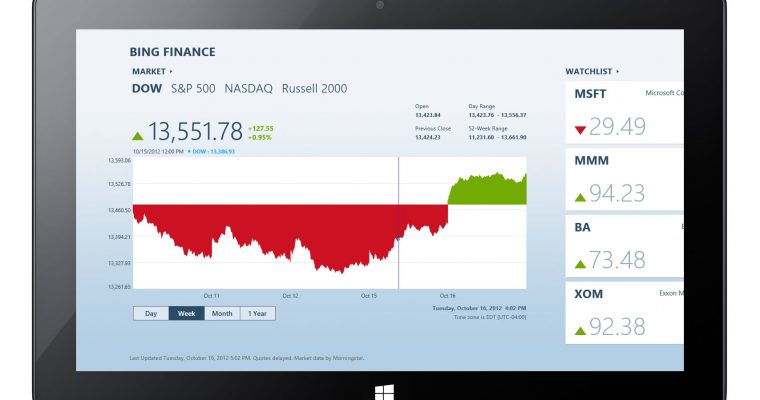This screenshot has width=760, height=400.
Task: Select the Day chart range
Action: (x=151, y=314)
